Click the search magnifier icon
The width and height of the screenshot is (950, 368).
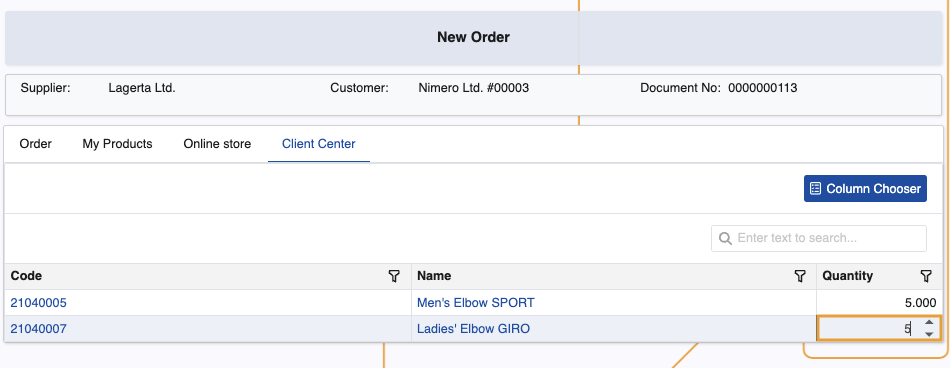pos(725,238)
